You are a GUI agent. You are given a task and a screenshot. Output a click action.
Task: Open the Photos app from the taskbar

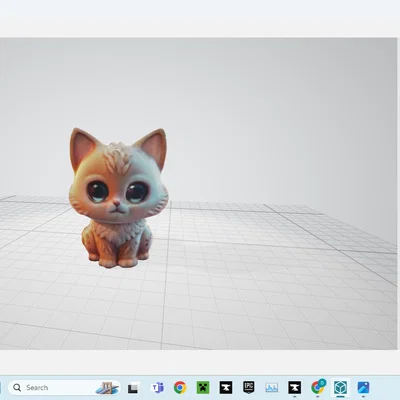[x=363, y=388]
